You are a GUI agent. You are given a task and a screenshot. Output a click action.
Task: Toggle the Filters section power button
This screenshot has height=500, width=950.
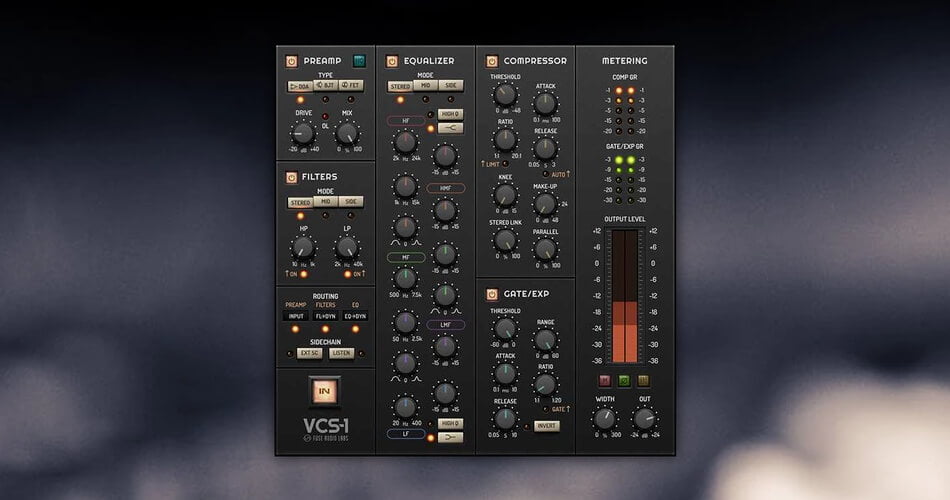coord(291,177)
